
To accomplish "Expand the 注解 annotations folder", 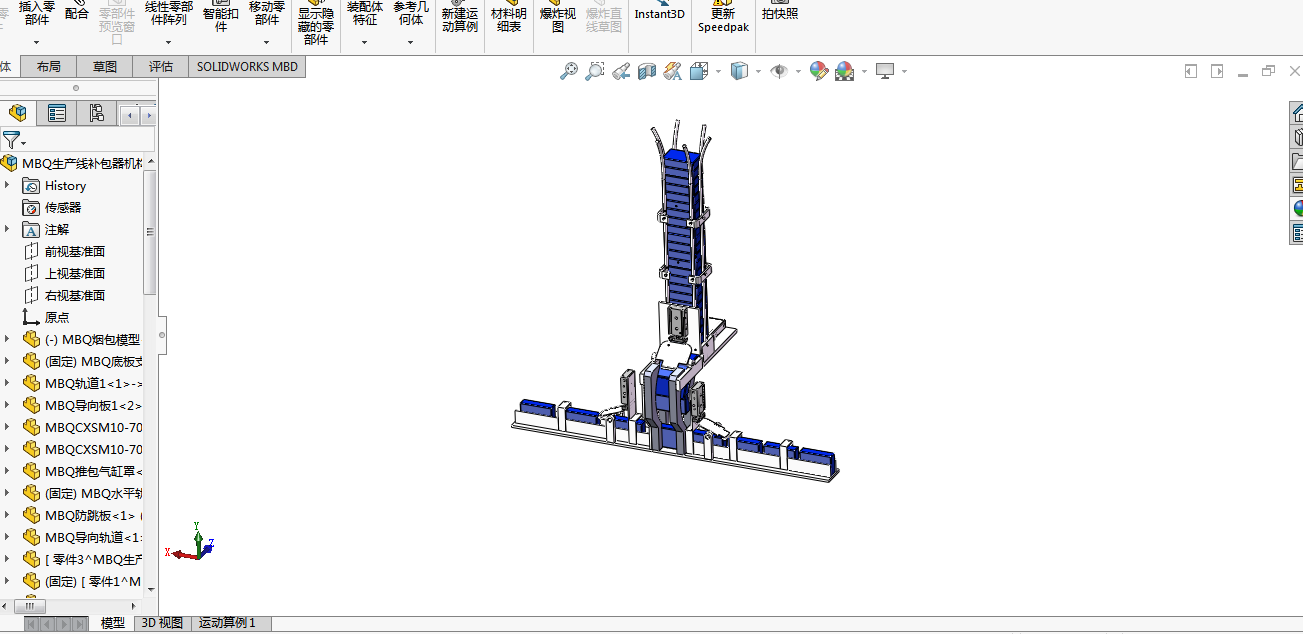I will [7, 230].
